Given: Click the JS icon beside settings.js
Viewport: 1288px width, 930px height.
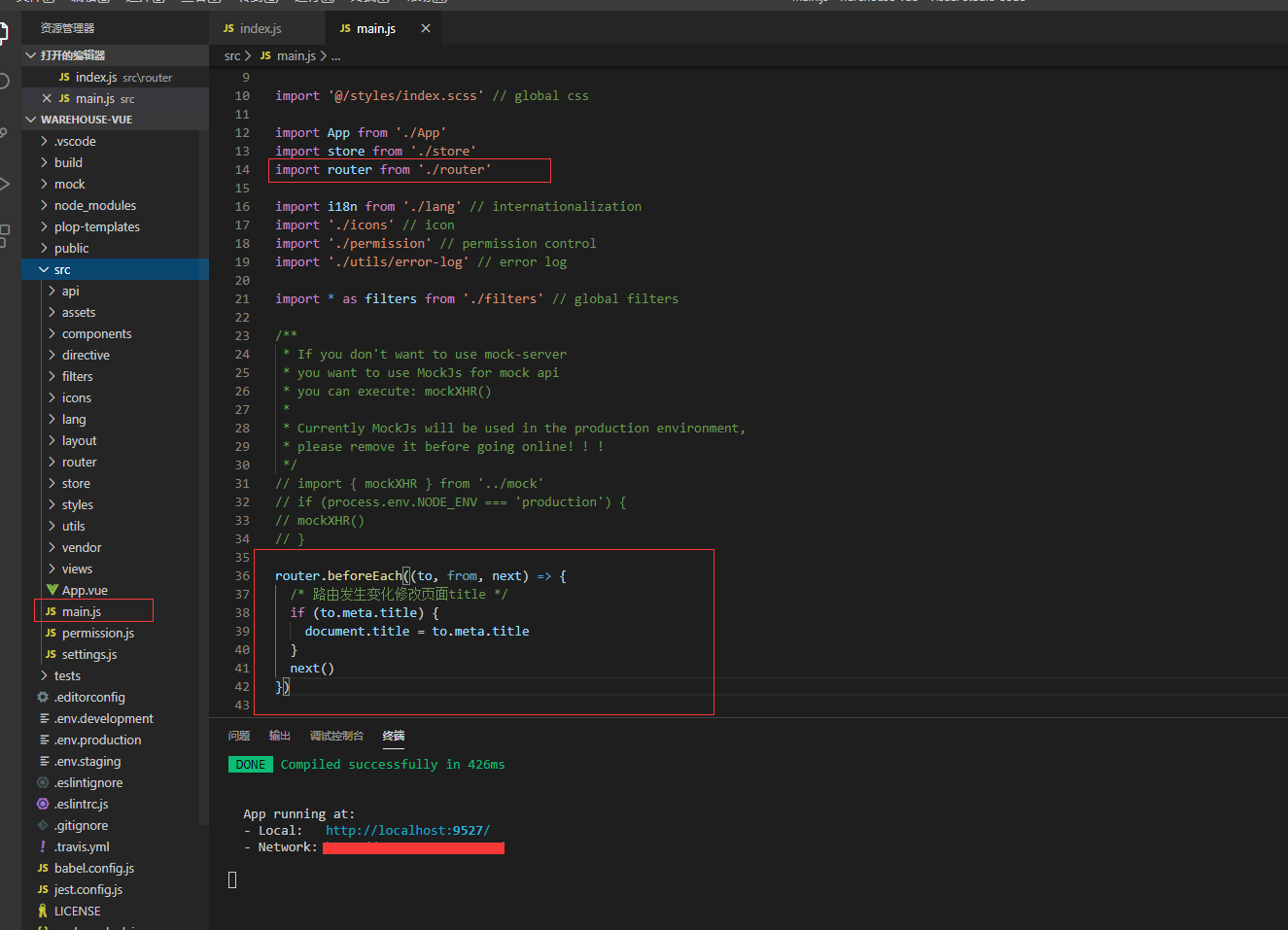Looking at the screenshot, I should click(x=51, y=654).
